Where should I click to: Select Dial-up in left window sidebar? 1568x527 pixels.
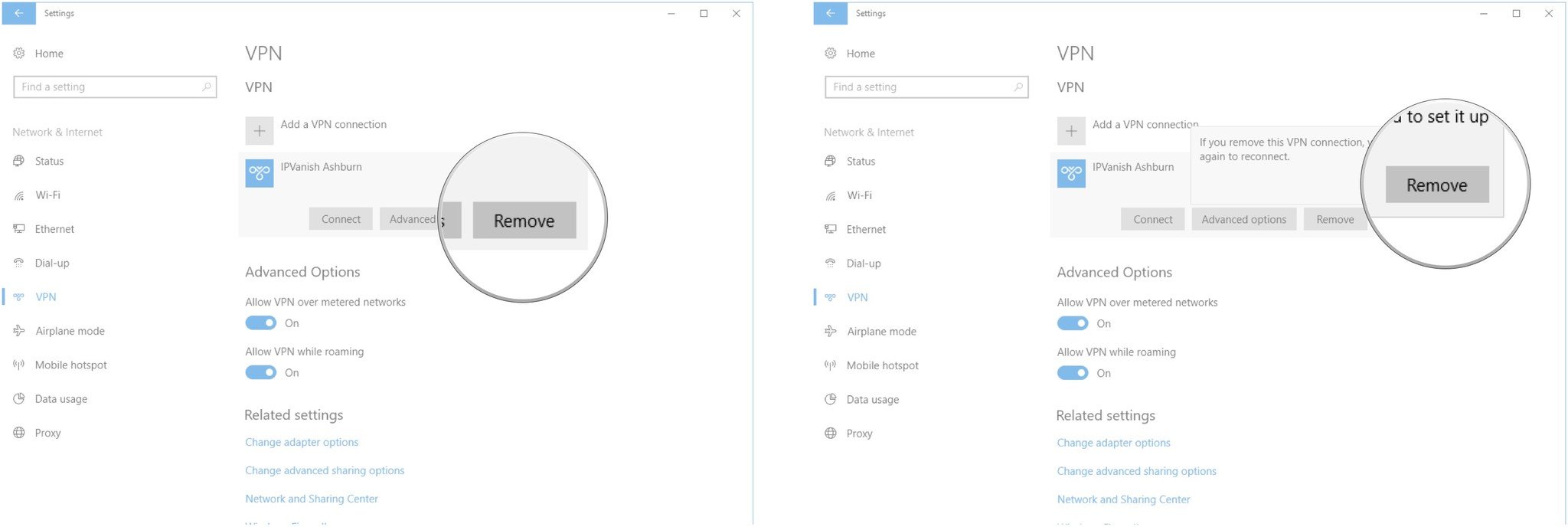[x=41, y=263]
